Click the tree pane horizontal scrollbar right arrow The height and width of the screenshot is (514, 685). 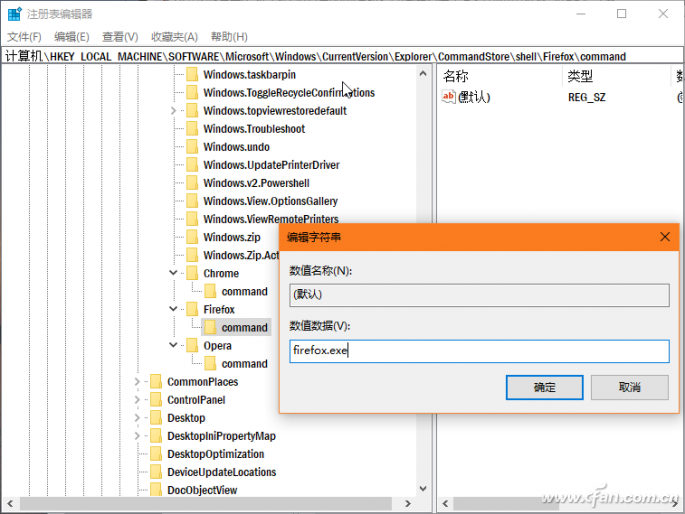408,504
